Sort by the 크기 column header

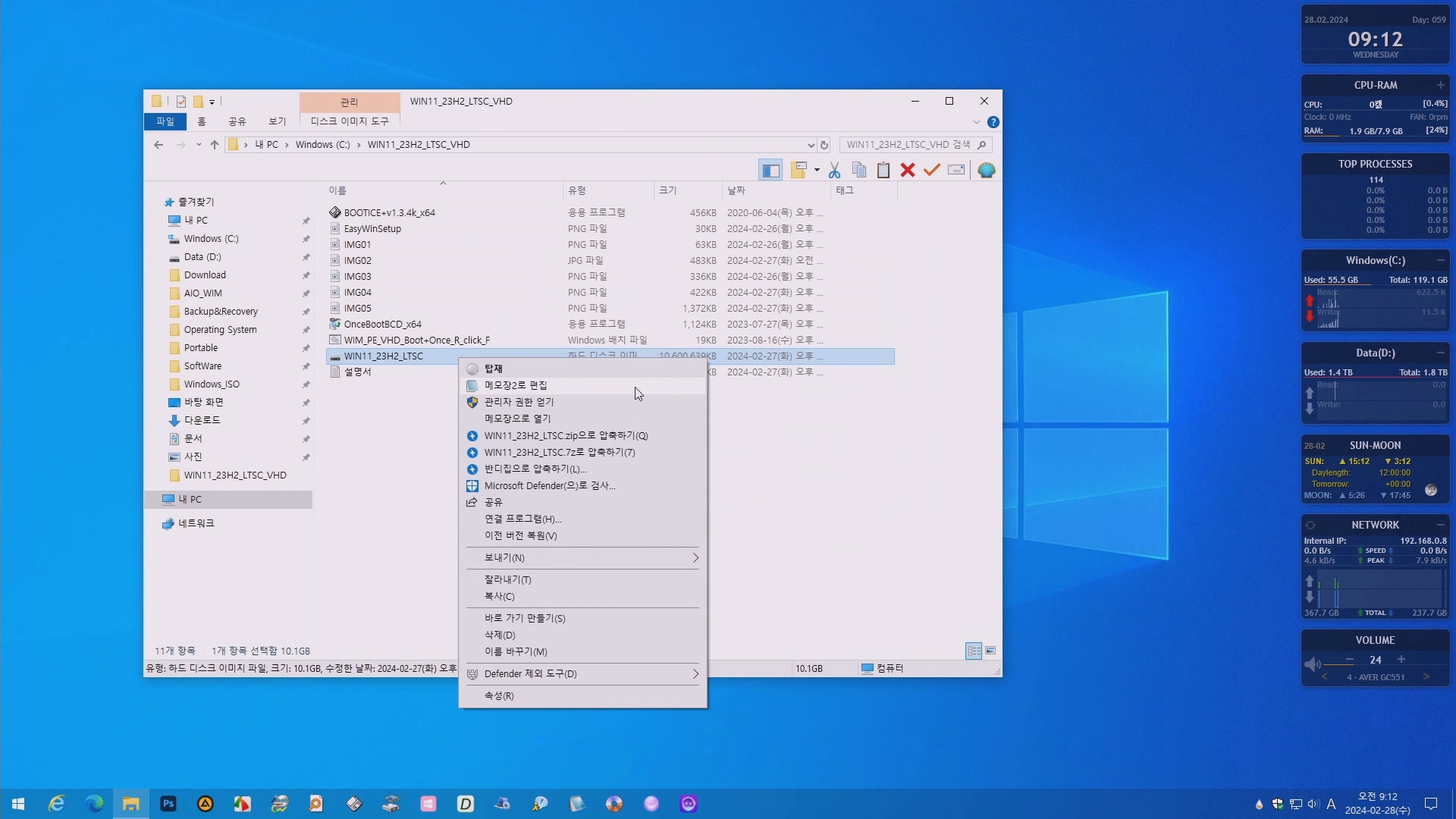tap(688, 190)
